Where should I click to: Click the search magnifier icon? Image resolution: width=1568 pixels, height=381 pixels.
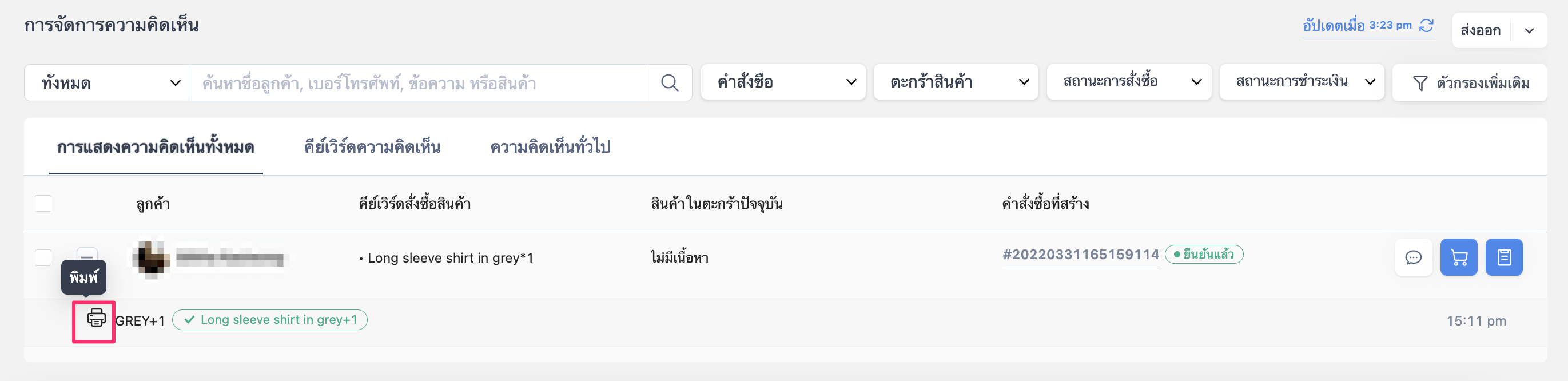click(x=670, y=83)
